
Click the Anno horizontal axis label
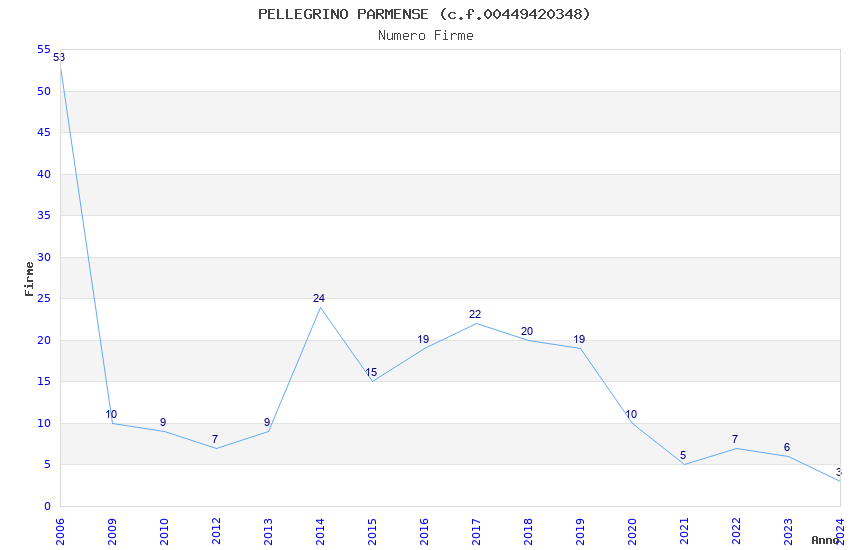(x=825, y=540)
